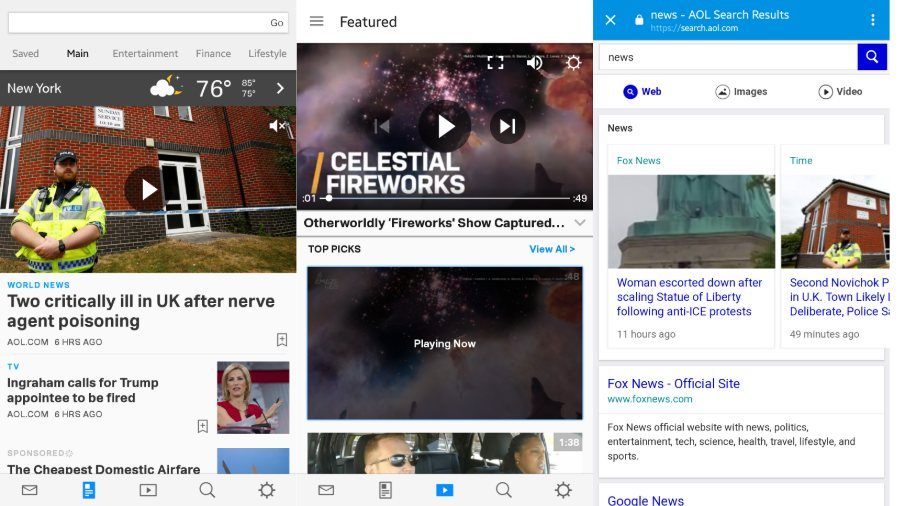Switch to the Saved tab
The width and height of the screenshot is (900, 506).
(x=26, y=53)
